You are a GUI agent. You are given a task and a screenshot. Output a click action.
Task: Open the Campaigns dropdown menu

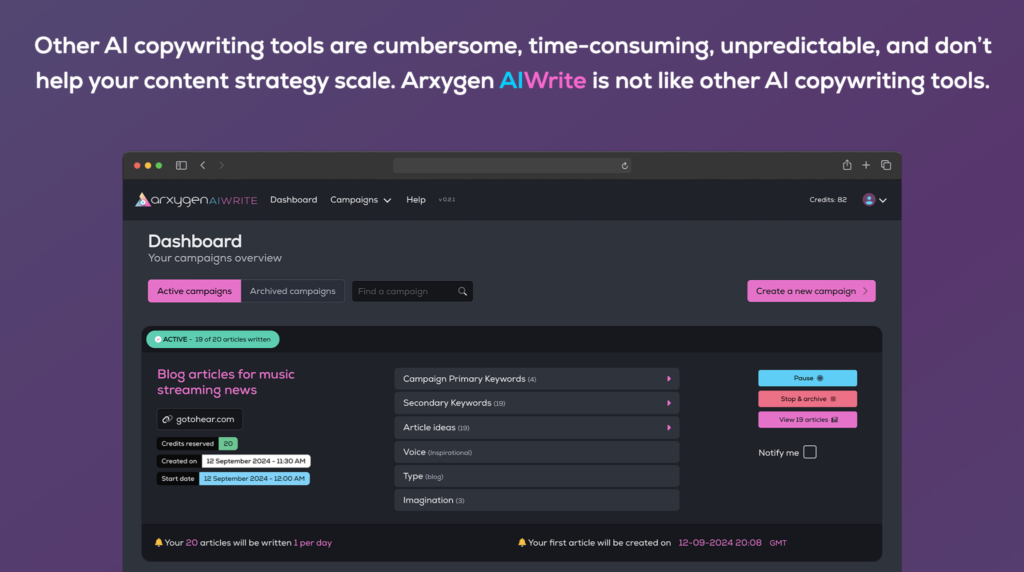point(360,200)
